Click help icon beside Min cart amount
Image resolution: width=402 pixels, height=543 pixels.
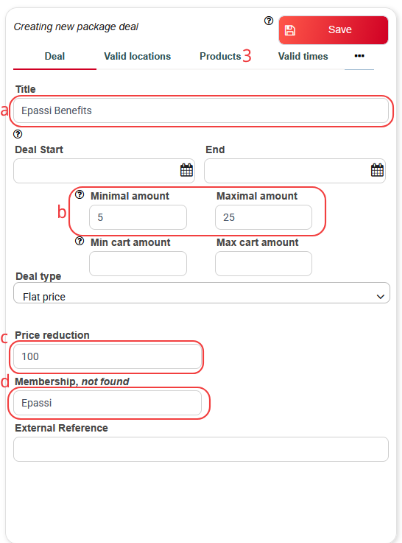[80, 241]
